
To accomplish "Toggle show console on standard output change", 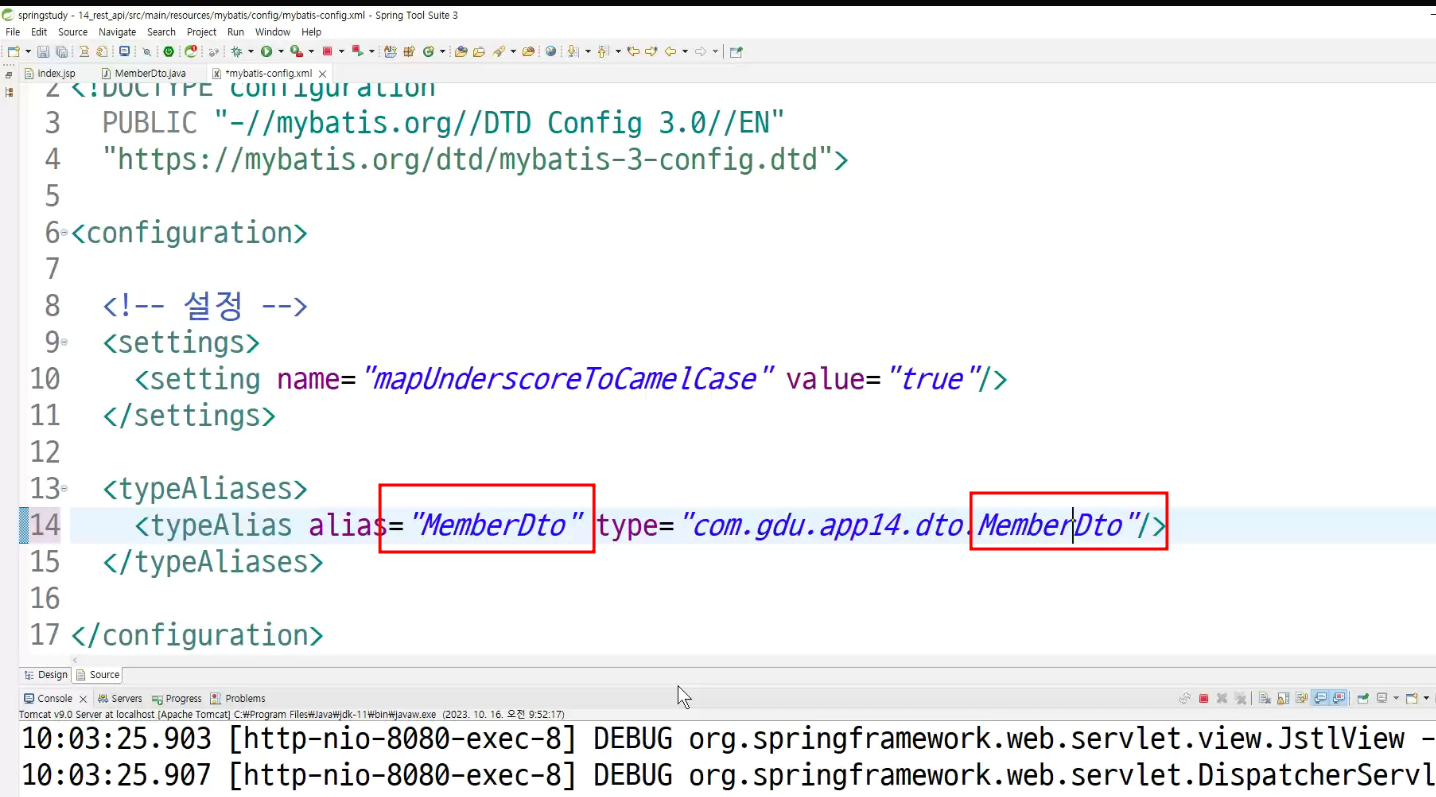I will [1320, 699].
